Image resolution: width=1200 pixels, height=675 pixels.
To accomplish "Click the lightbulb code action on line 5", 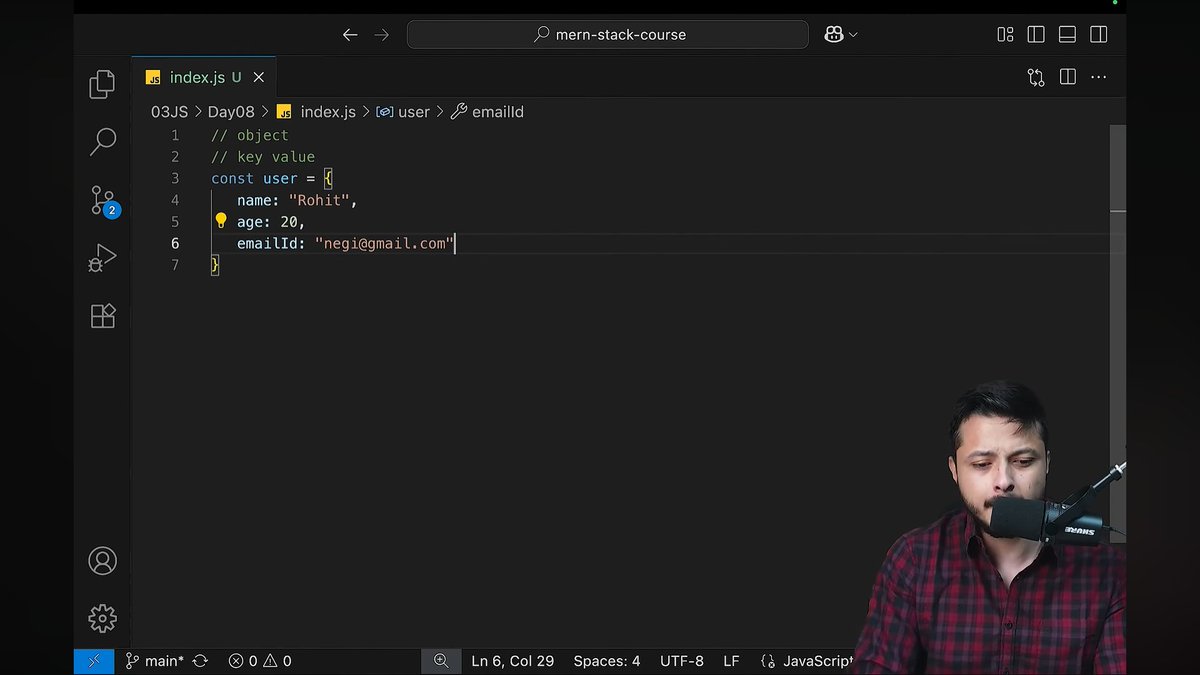I will click(221, 221).
